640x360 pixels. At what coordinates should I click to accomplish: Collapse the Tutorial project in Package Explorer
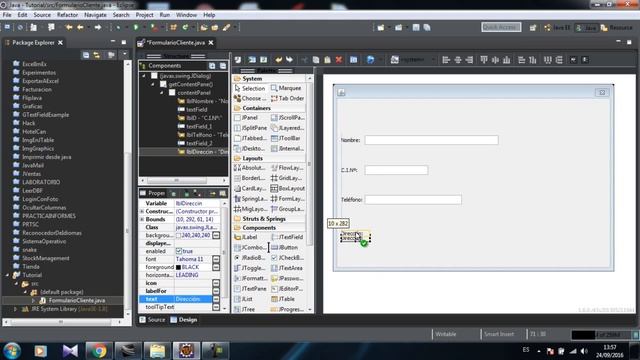click(7, 275)
